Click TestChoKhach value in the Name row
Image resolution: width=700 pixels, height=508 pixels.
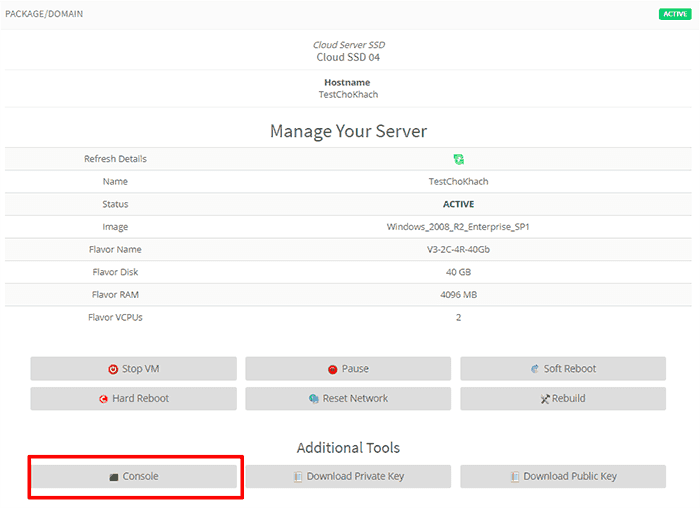(x=458, y=182)
